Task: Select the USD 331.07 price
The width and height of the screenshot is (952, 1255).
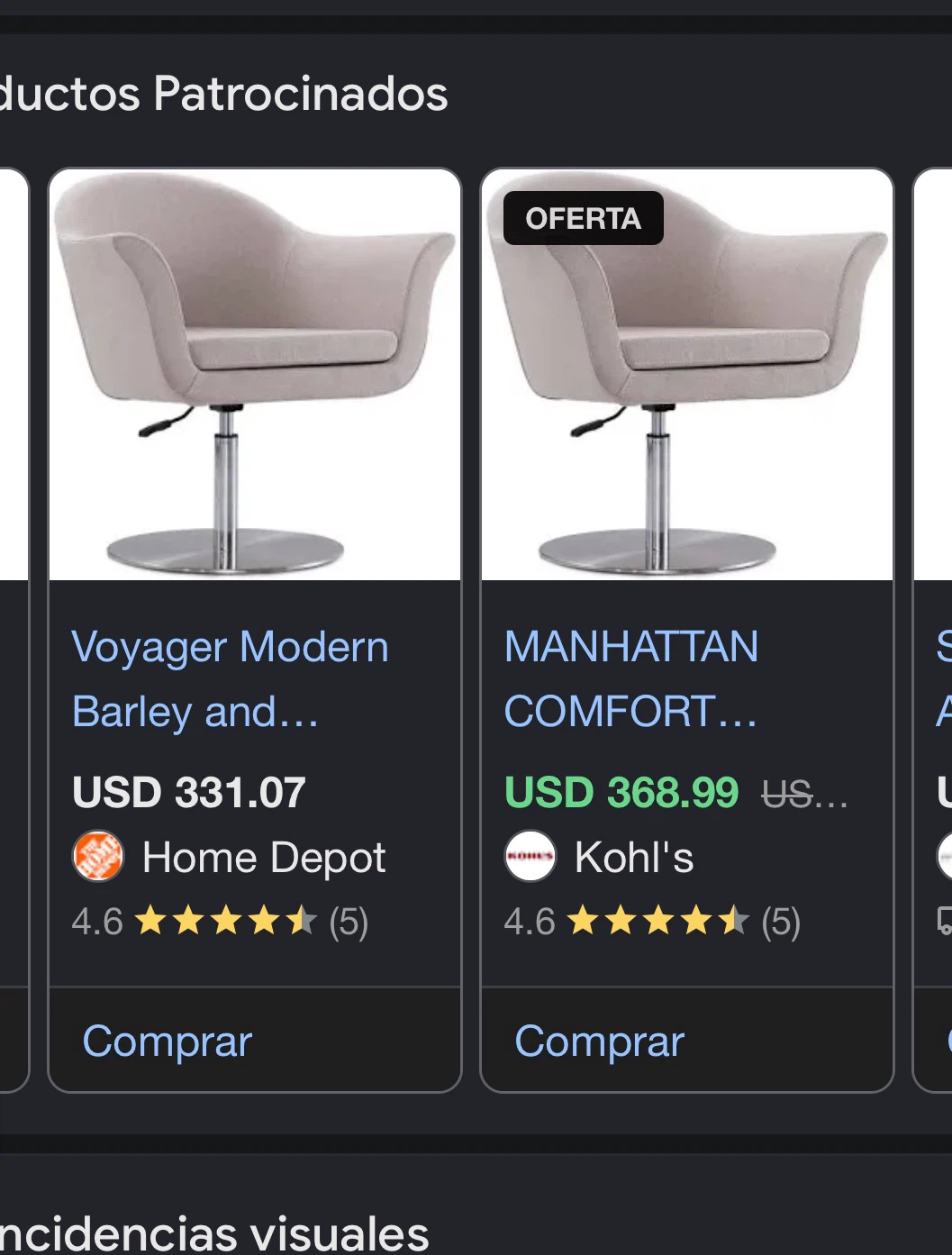Action: [x=189, y=793]
